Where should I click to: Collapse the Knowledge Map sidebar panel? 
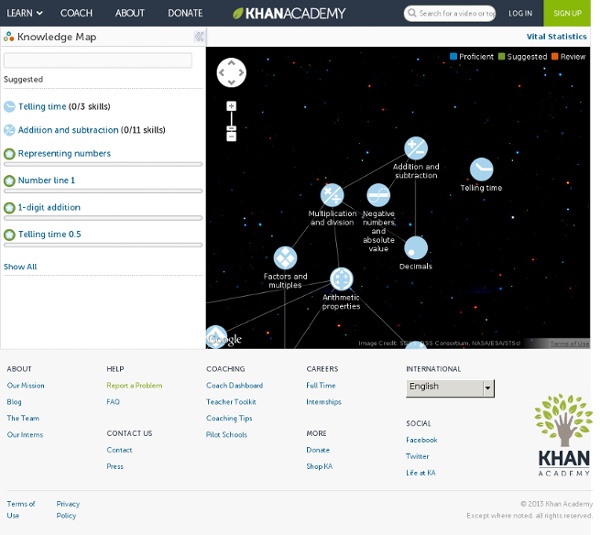[x=199, y=37]
